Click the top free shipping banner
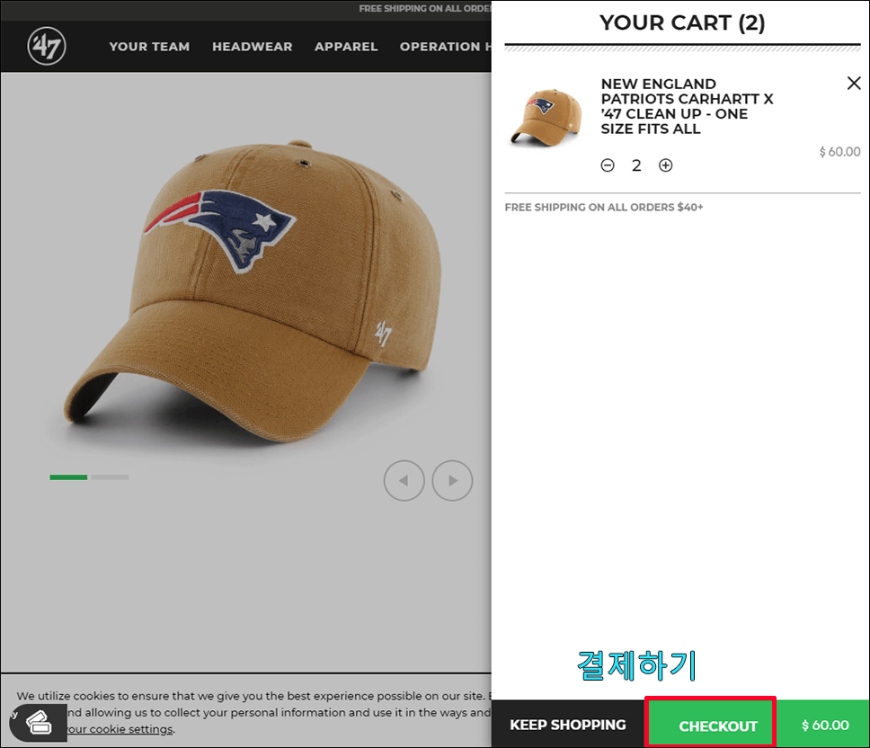Screen dimensions: 870x748 (424, 8)
